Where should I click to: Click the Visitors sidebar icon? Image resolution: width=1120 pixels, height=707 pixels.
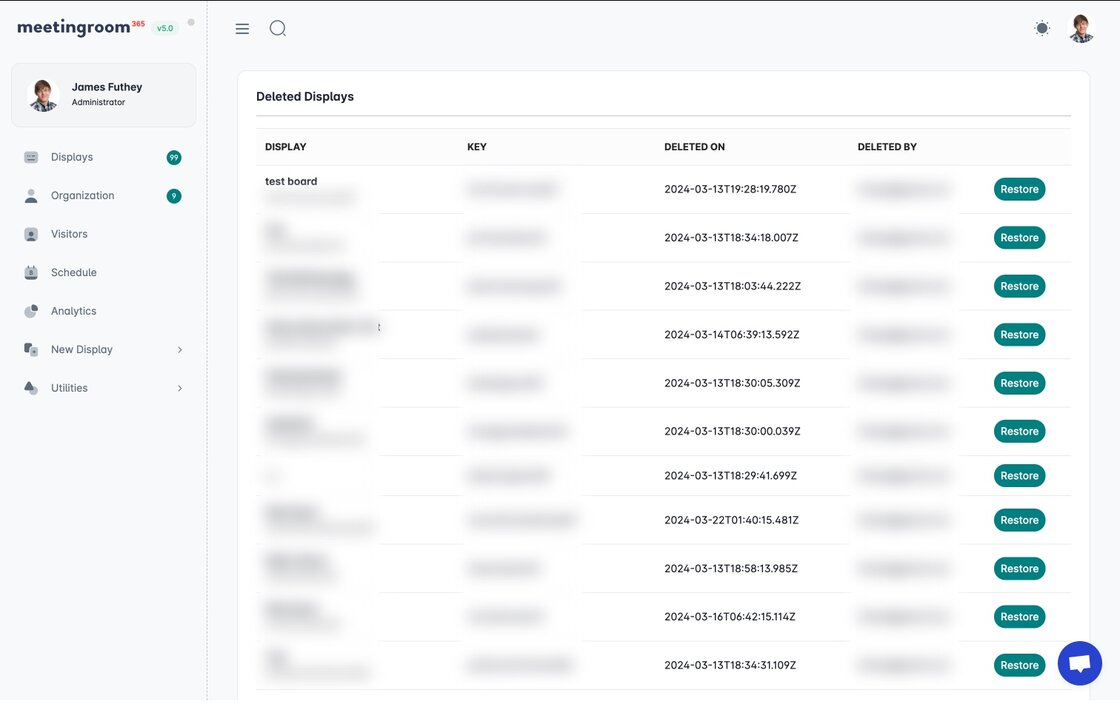tap(31, 234)
